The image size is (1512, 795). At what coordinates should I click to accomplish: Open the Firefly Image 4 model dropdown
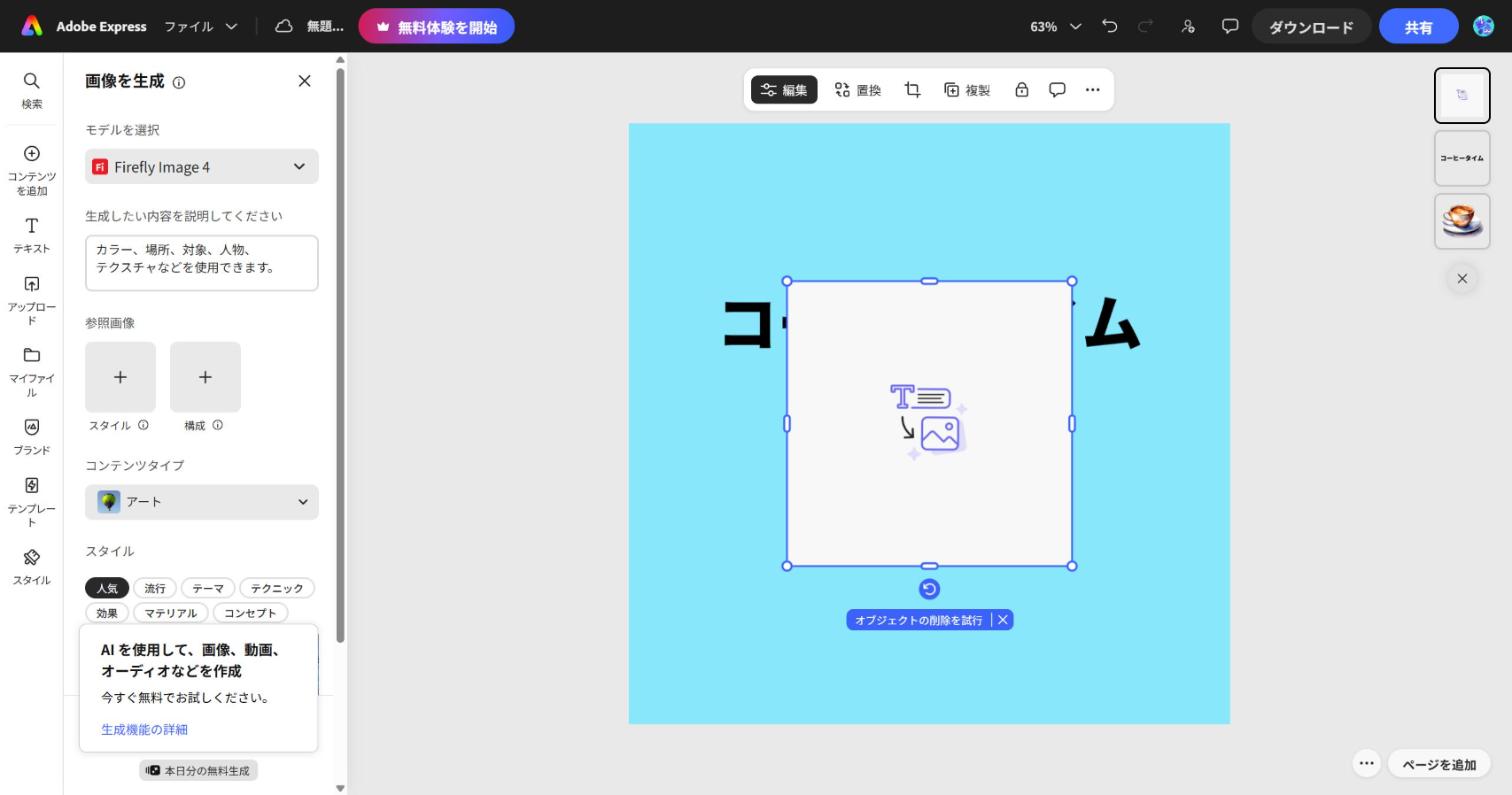point(202,167)
